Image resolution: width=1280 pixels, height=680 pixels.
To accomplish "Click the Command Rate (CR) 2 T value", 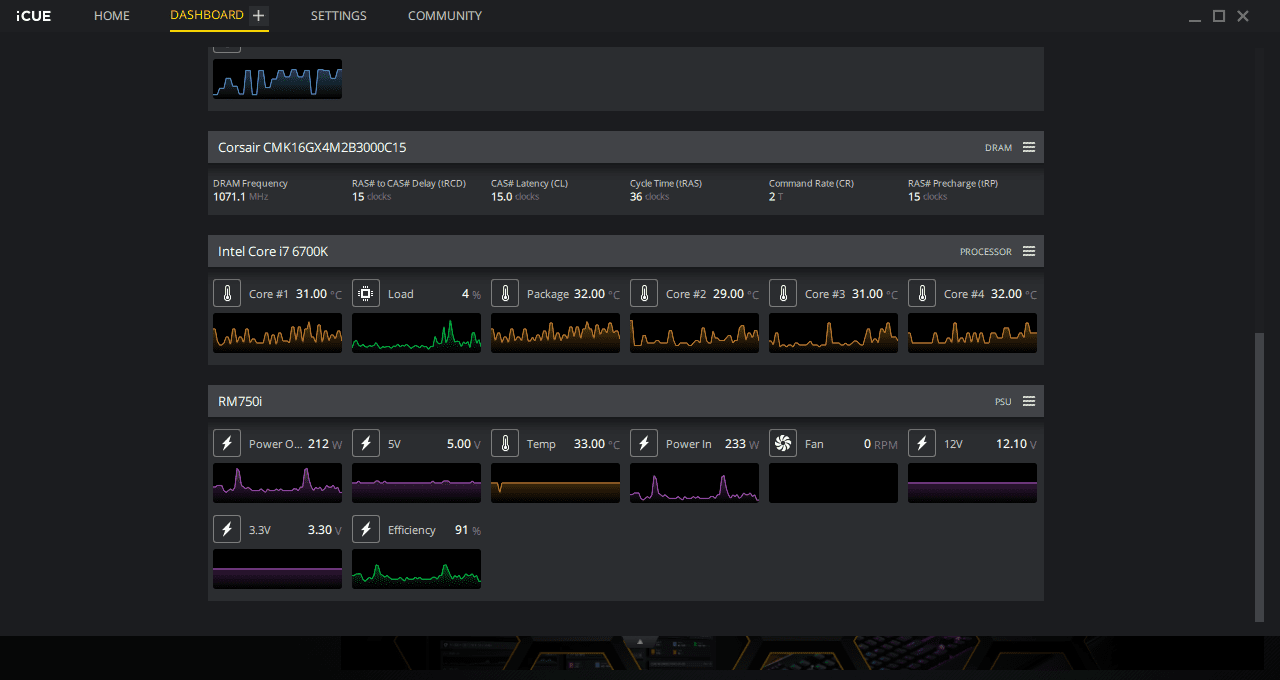I will click(x=776, y=197).
